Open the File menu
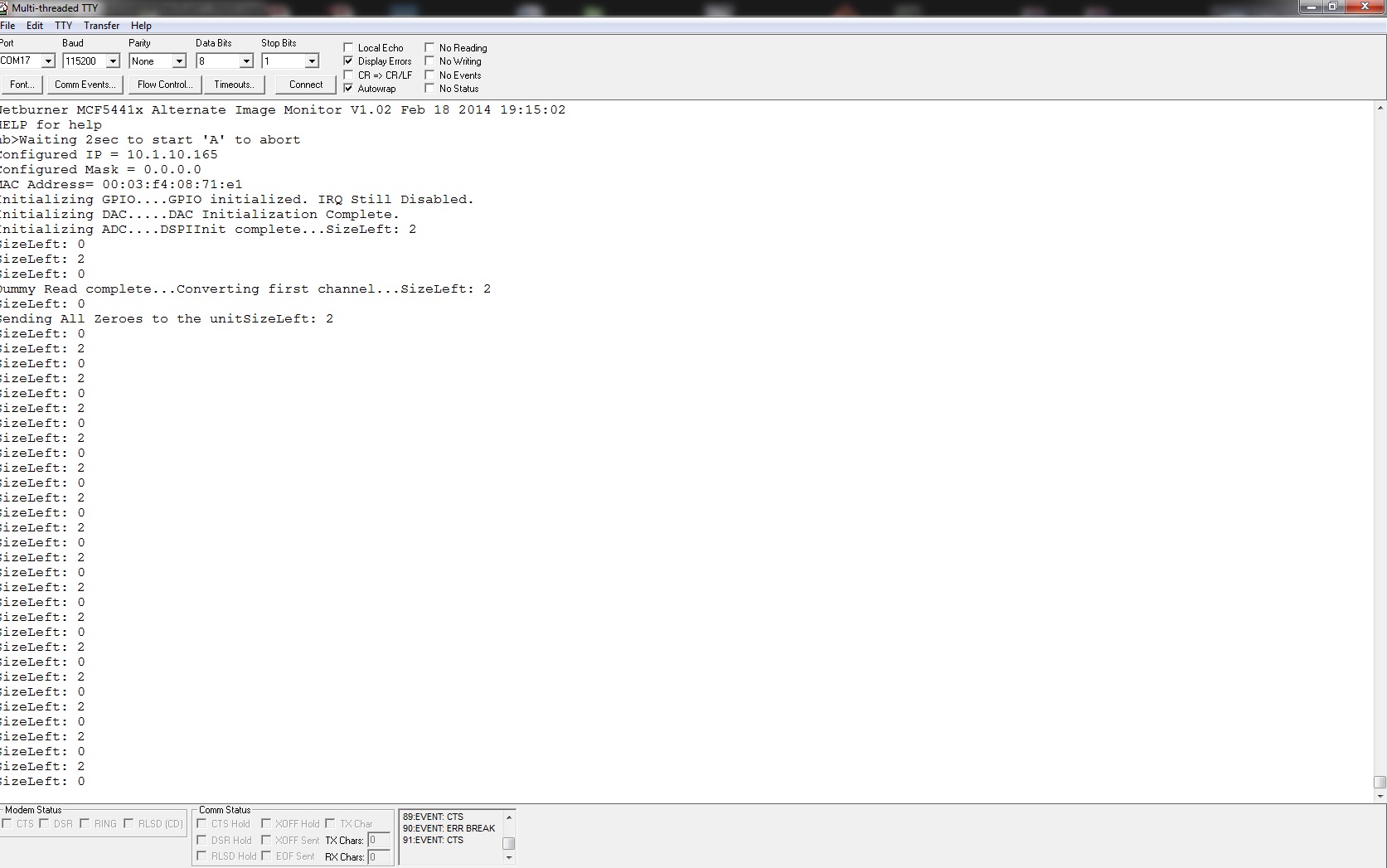This screenshot has width=1387, height=868. [x=7, y=26]
